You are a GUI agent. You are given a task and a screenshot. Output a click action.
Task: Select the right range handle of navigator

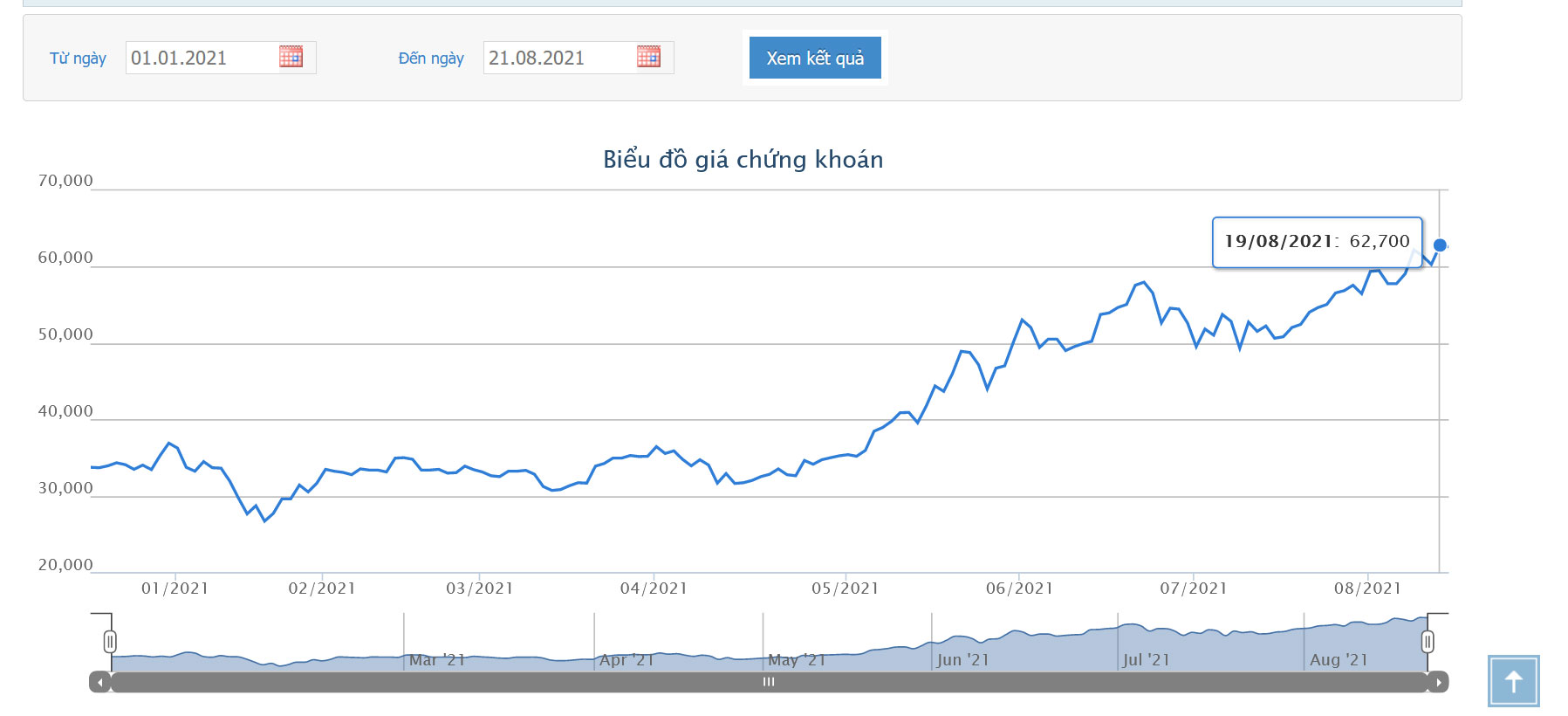click(x=1428, y=642)
